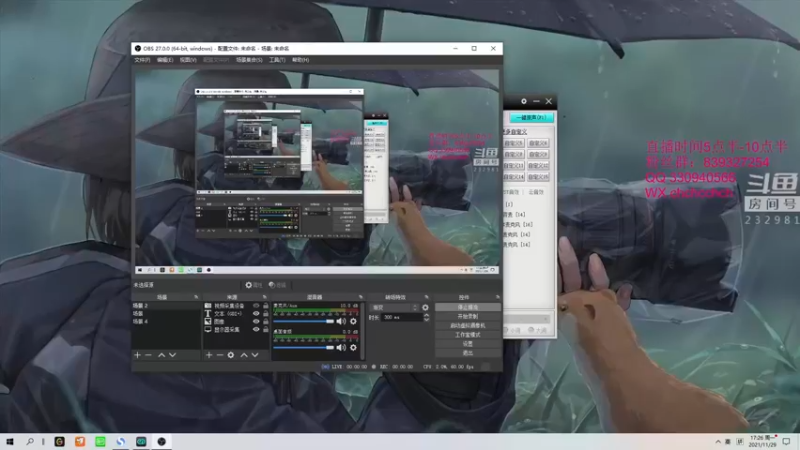The image size is (800, 450).
Task: Increase the transition duration with the up stepper
Action: 427,315
